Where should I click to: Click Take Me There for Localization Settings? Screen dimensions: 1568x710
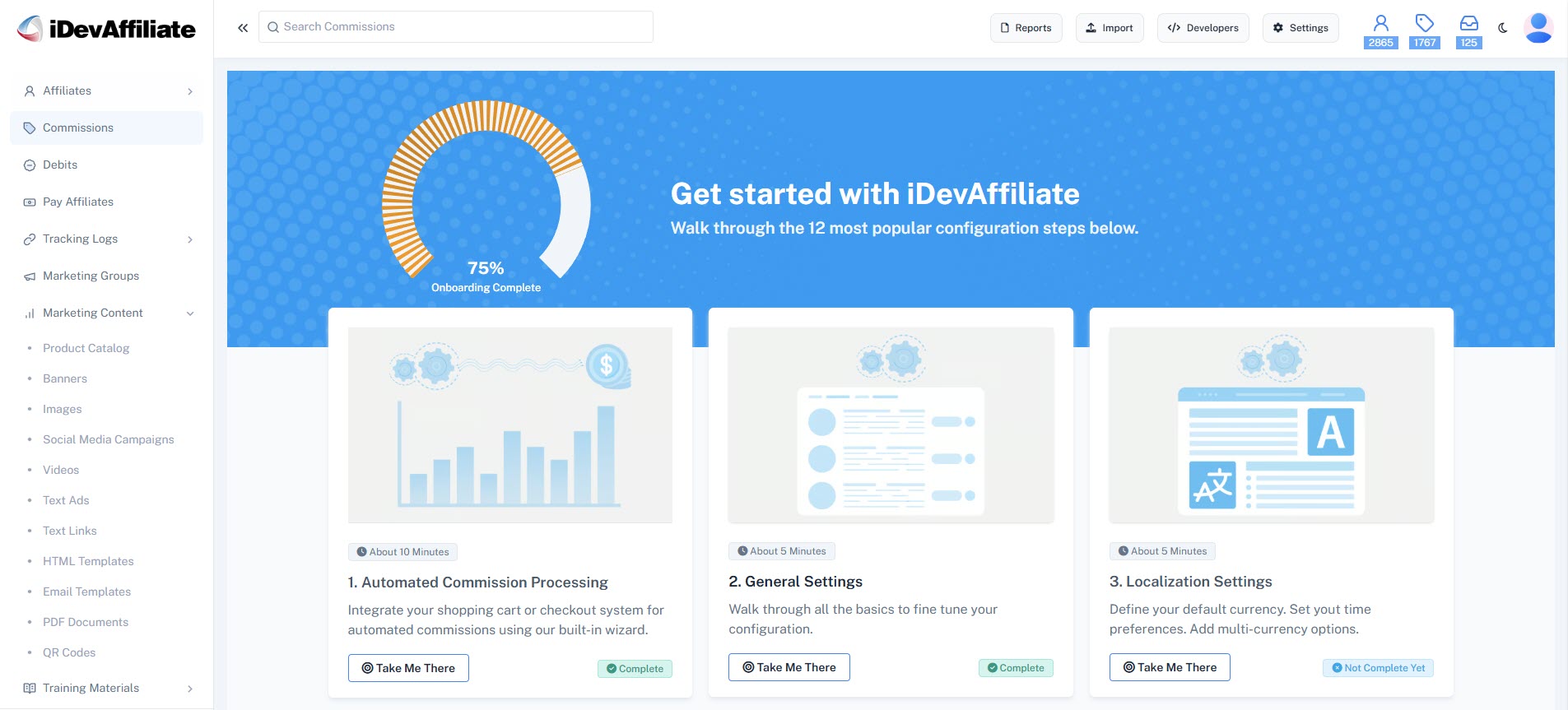point(1170,667)
